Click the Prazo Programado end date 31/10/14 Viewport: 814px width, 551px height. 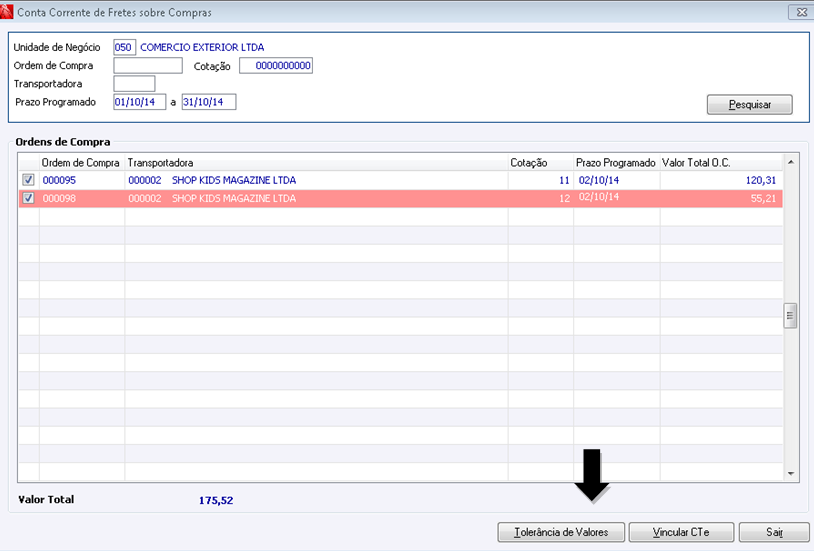pyautogui.click(x=209, y=102)
